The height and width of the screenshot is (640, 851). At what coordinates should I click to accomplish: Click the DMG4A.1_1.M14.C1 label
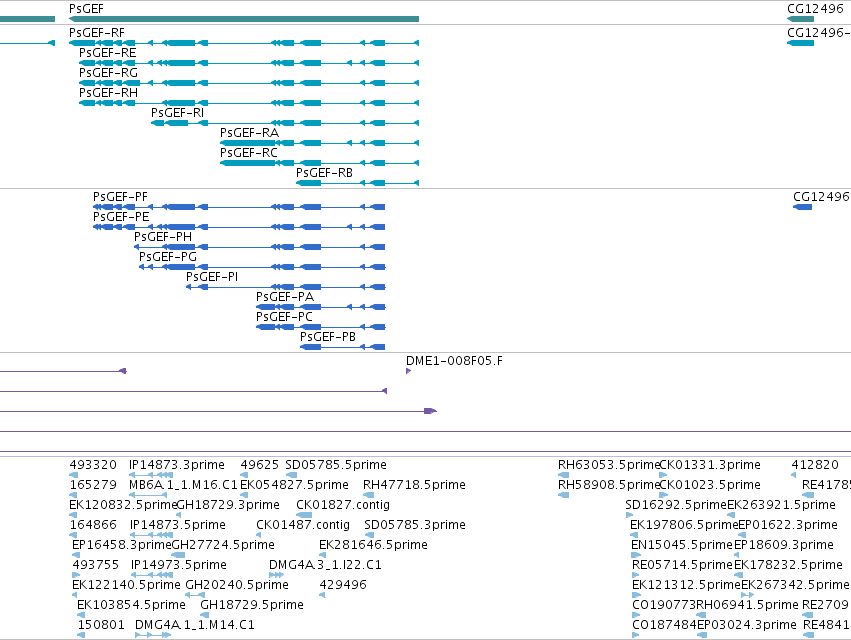coord(194,625)
